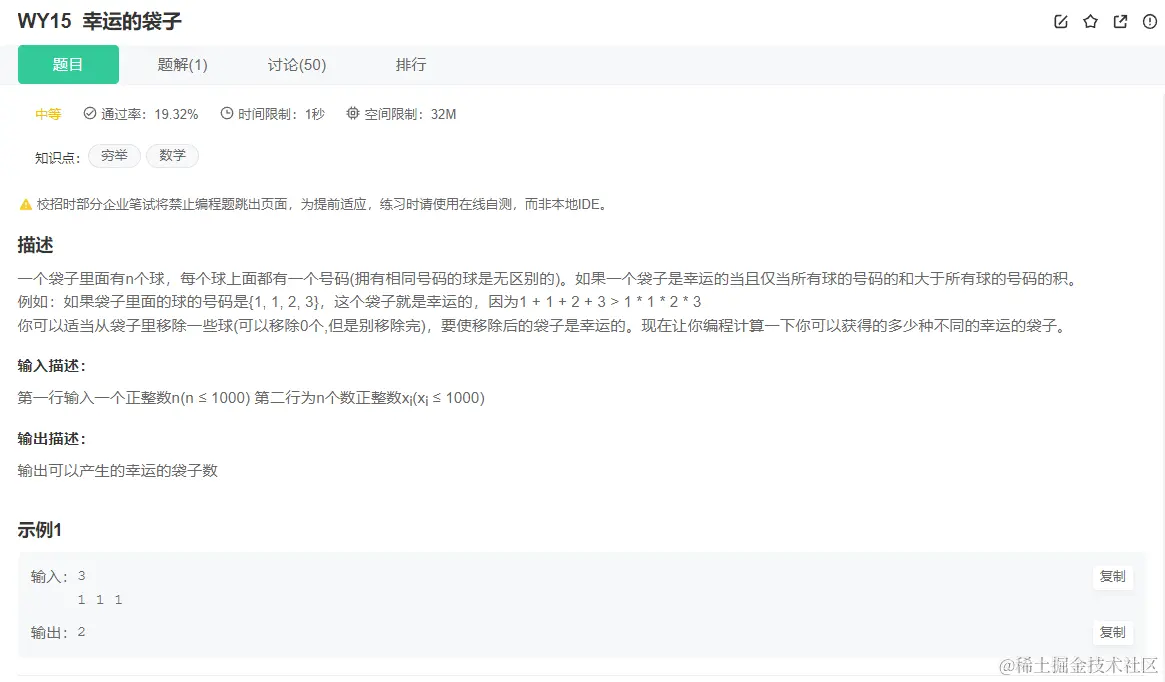Click the 输出可以产生的幸运的袋子数 text

(x=117, y=470)
